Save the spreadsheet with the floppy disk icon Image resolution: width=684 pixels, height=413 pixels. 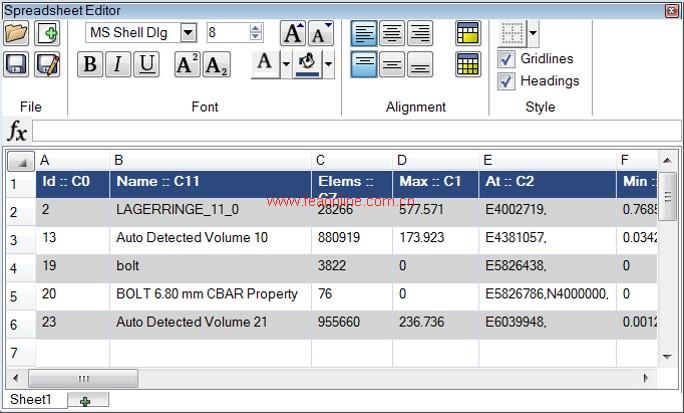point(16,65)
